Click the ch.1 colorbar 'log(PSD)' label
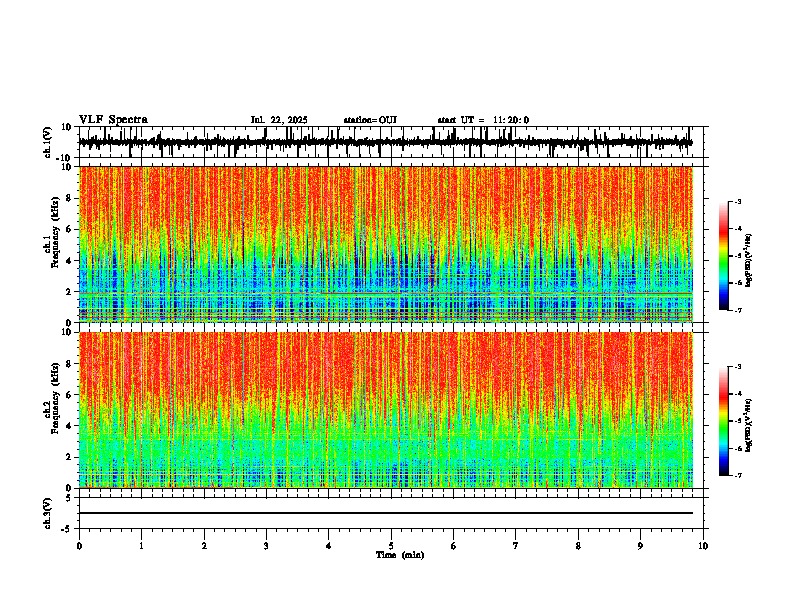The width and height of the screenshot is (792, 612). tap(749, 261)
